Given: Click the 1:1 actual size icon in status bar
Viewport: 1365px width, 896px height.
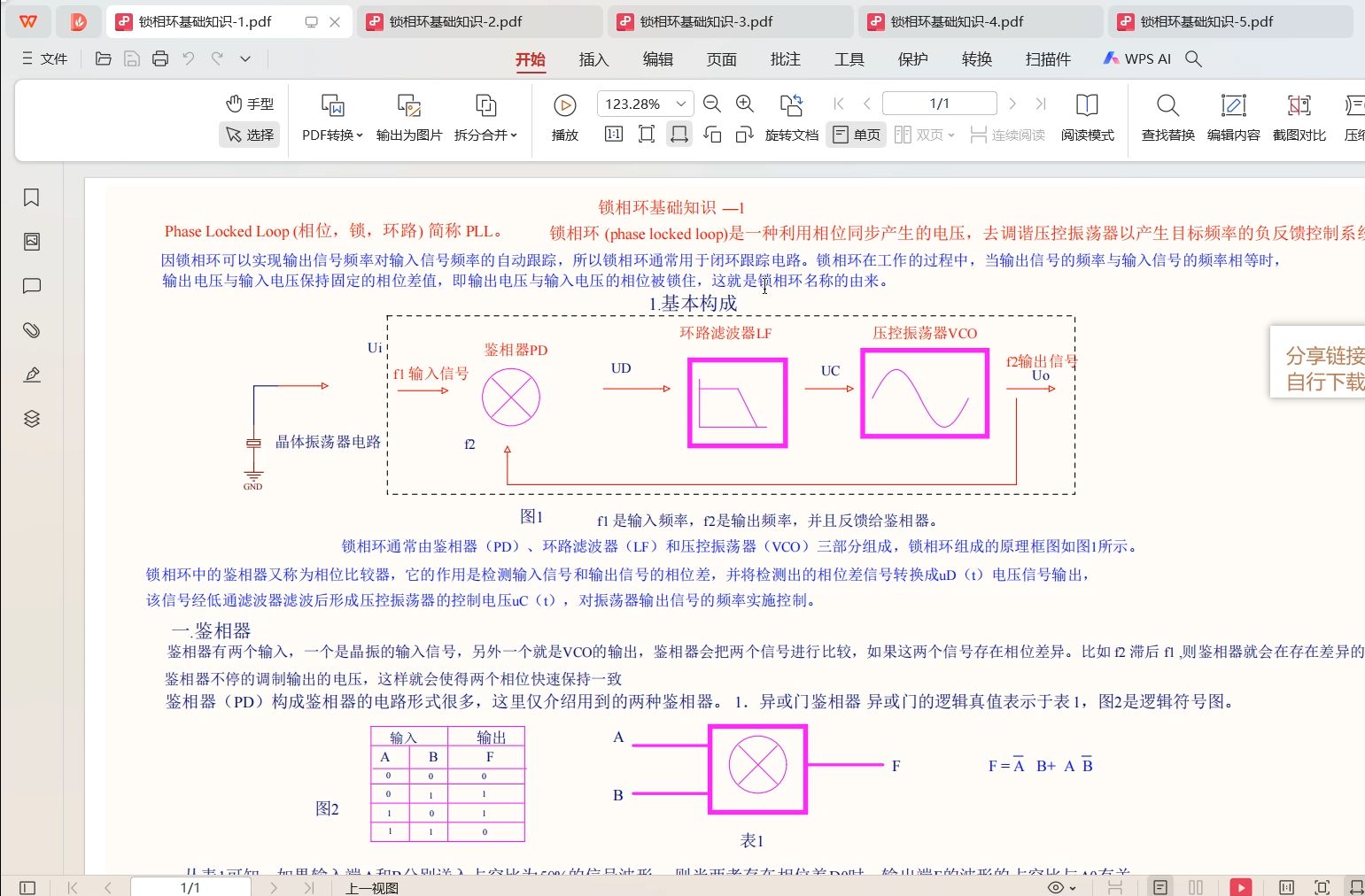Looking at the screenshot, I should 1287,887.
